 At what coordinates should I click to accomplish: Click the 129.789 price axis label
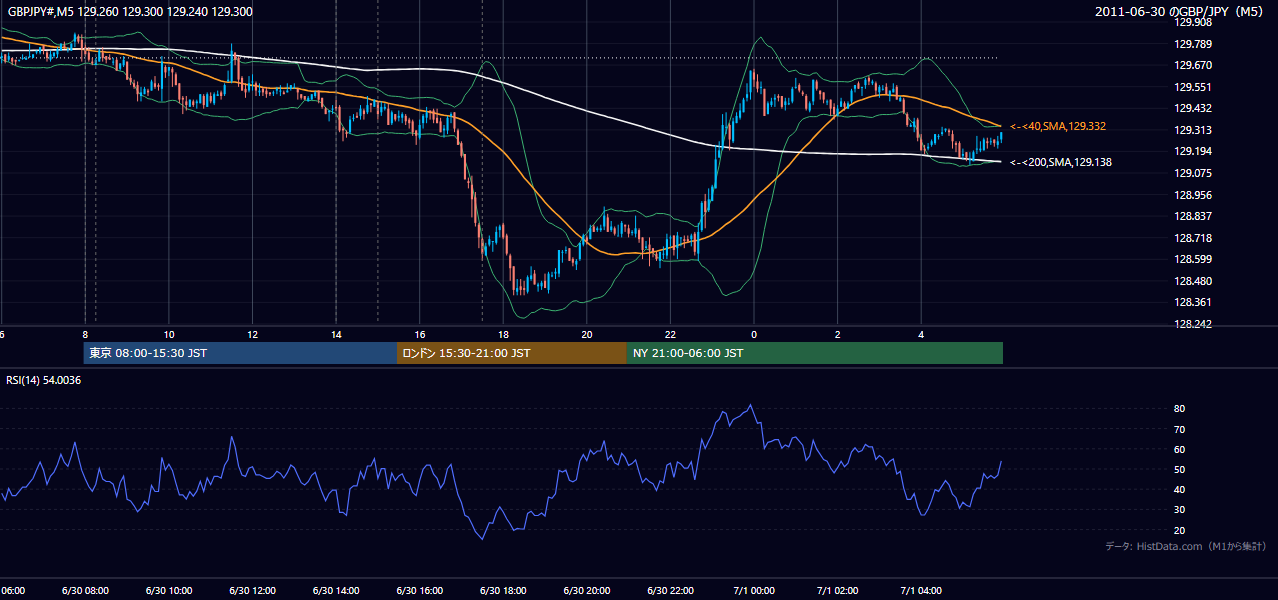pyautogui.click(x=1193, y=44)
